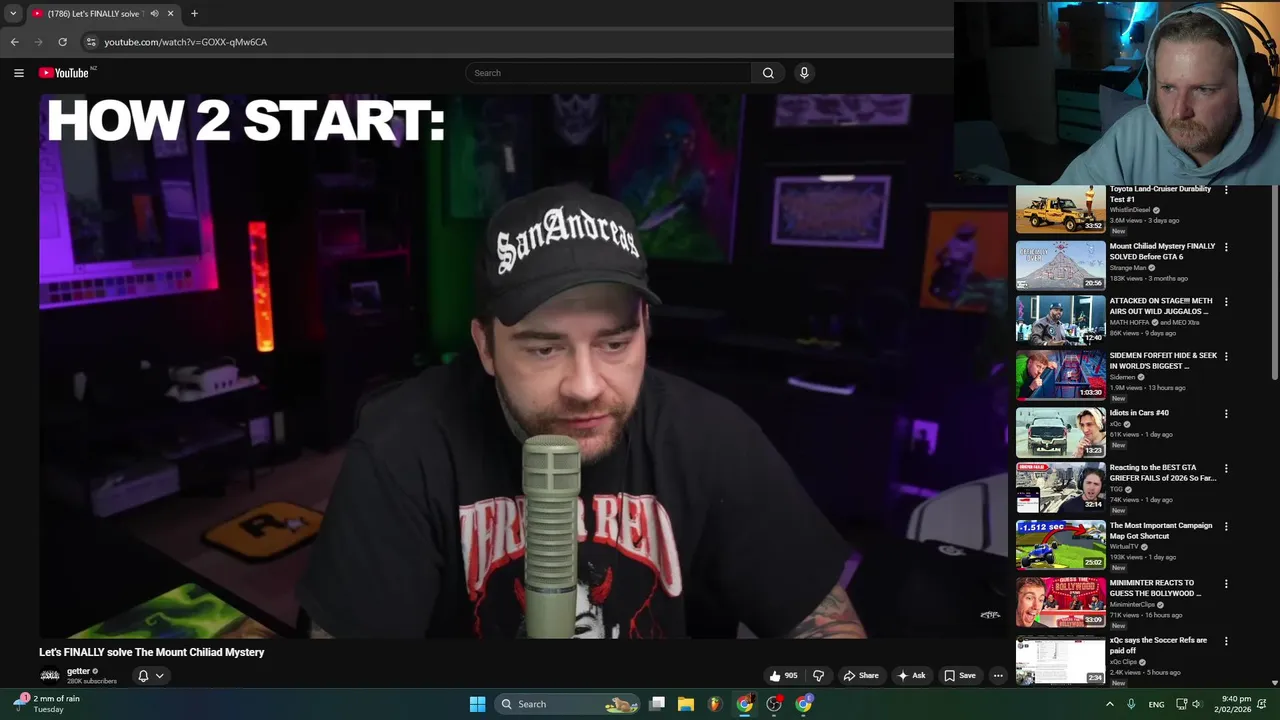This screenshot has width=1280, height=720.
Task: Open options menu for Mount Chiliad Mystery video
Action: 1226,247
